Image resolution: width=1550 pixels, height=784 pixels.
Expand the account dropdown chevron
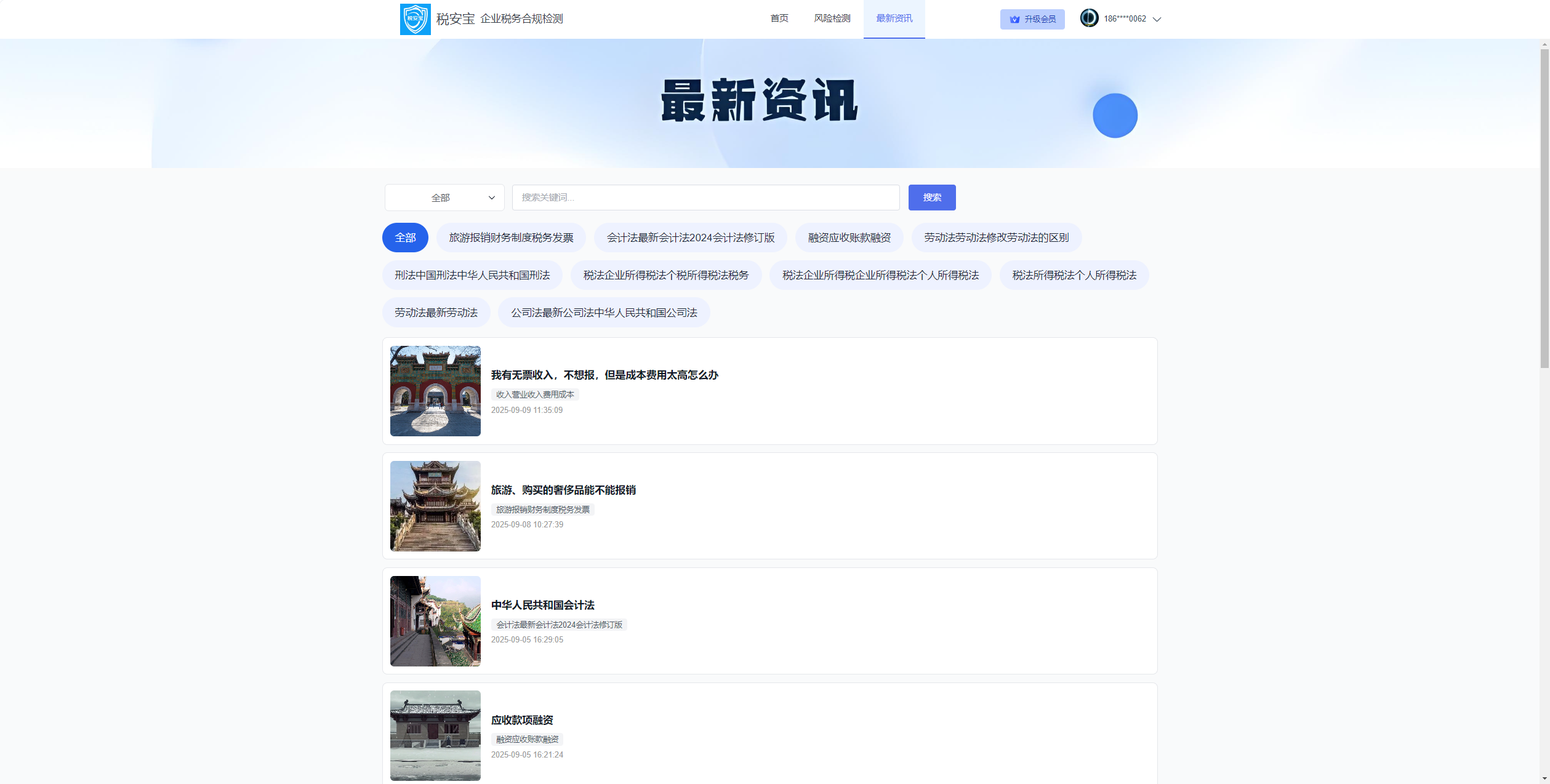[1157, 19]
